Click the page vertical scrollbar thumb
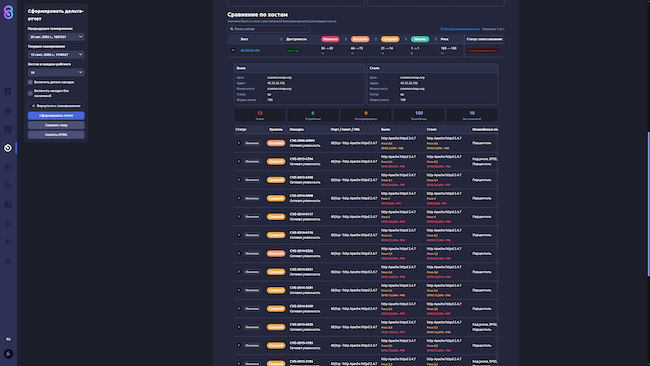Image resolution: width=650 pixels, height=366 pixels. (x=648, y=204)
